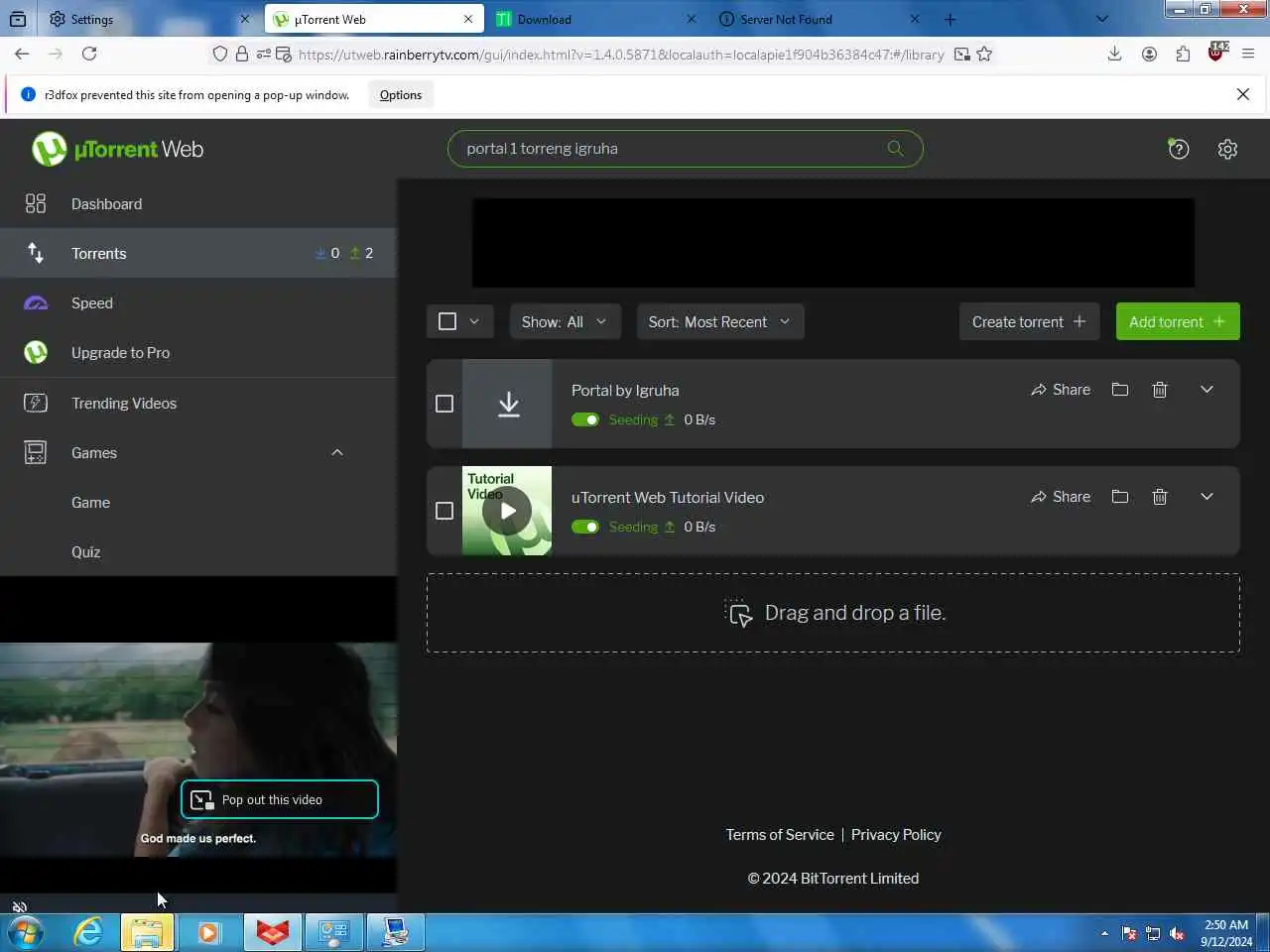Open the browser extensions icon
The image size is (1270, 952).
[x=1183, y=54]
